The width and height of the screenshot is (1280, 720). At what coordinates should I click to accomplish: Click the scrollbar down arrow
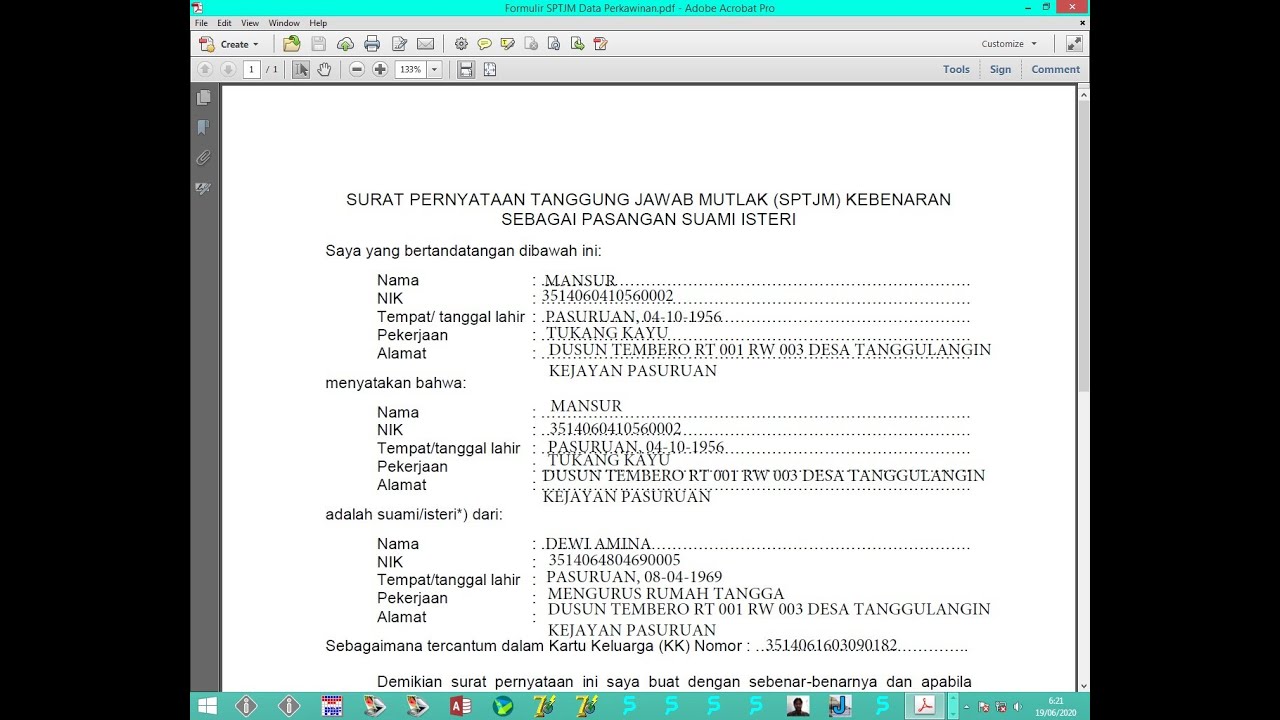point(1083,685)
